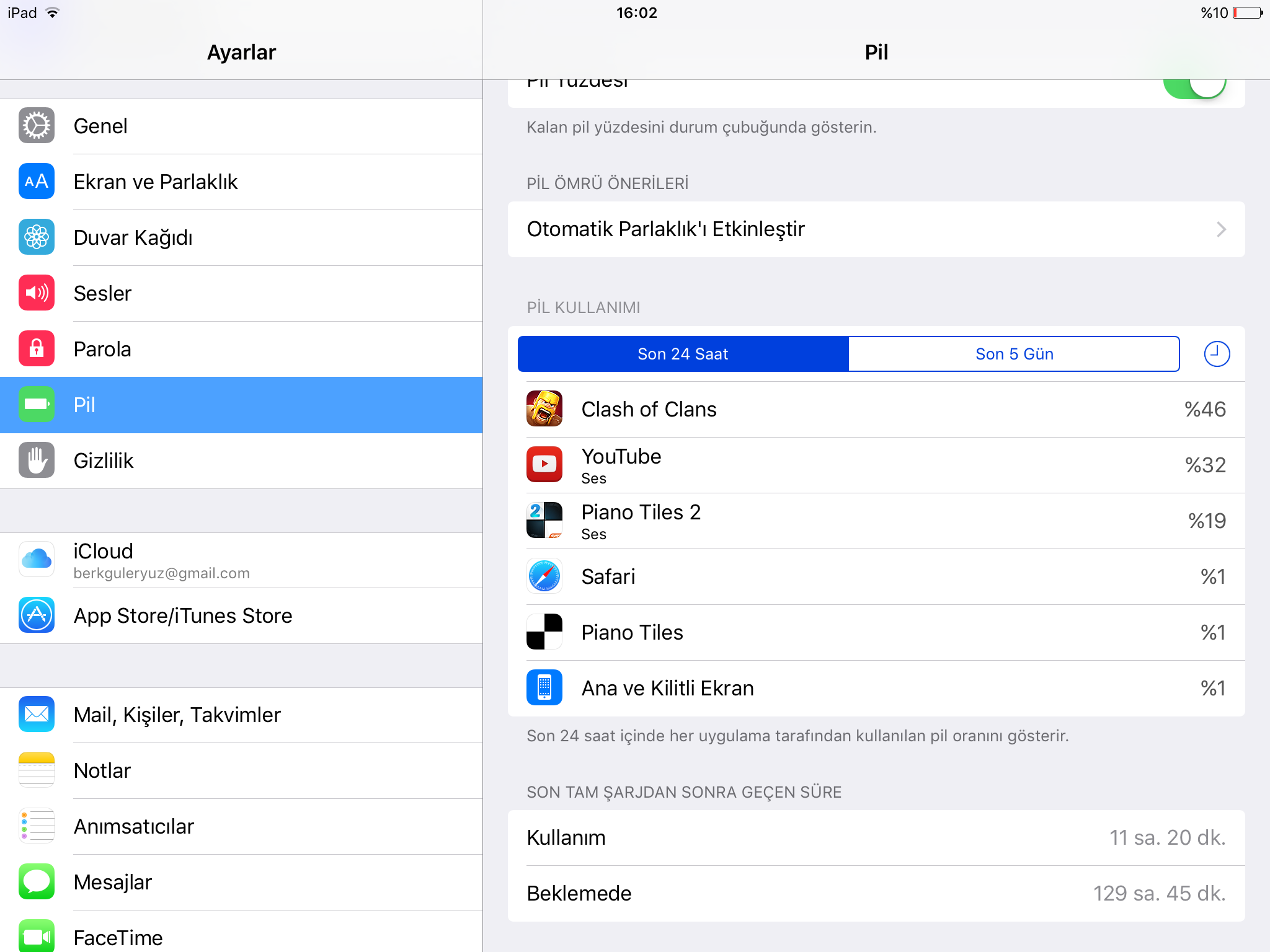The height and width of the screenshot is (952, 1270).
Task: Open Duvar Kağıdı settings
Action: pyautogui.click(x=241, y=237)
